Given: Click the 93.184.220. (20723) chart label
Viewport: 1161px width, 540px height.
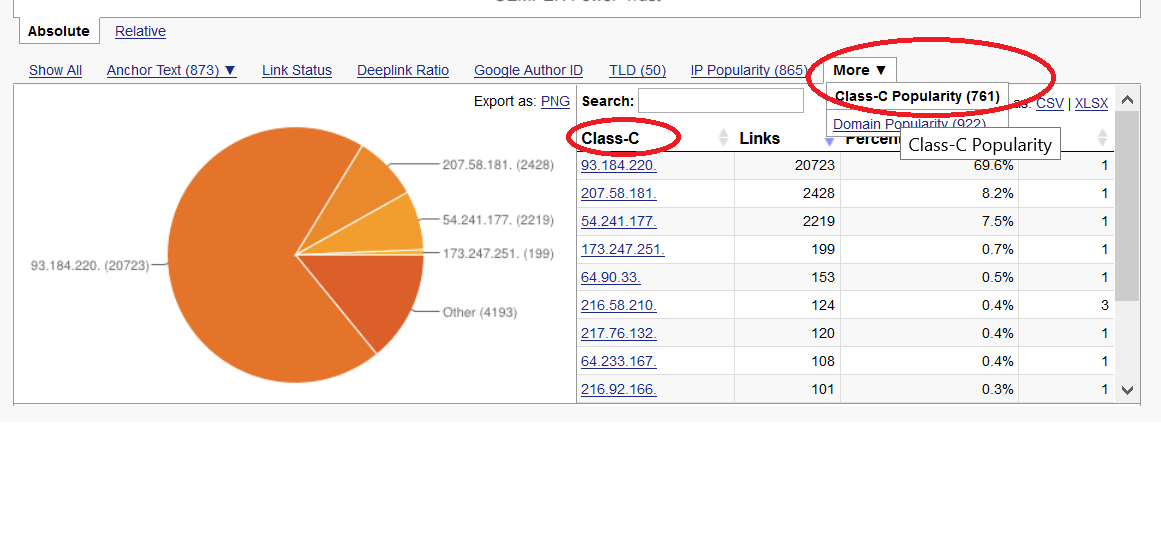Looking at the screenshot, I should click(90, 264).
